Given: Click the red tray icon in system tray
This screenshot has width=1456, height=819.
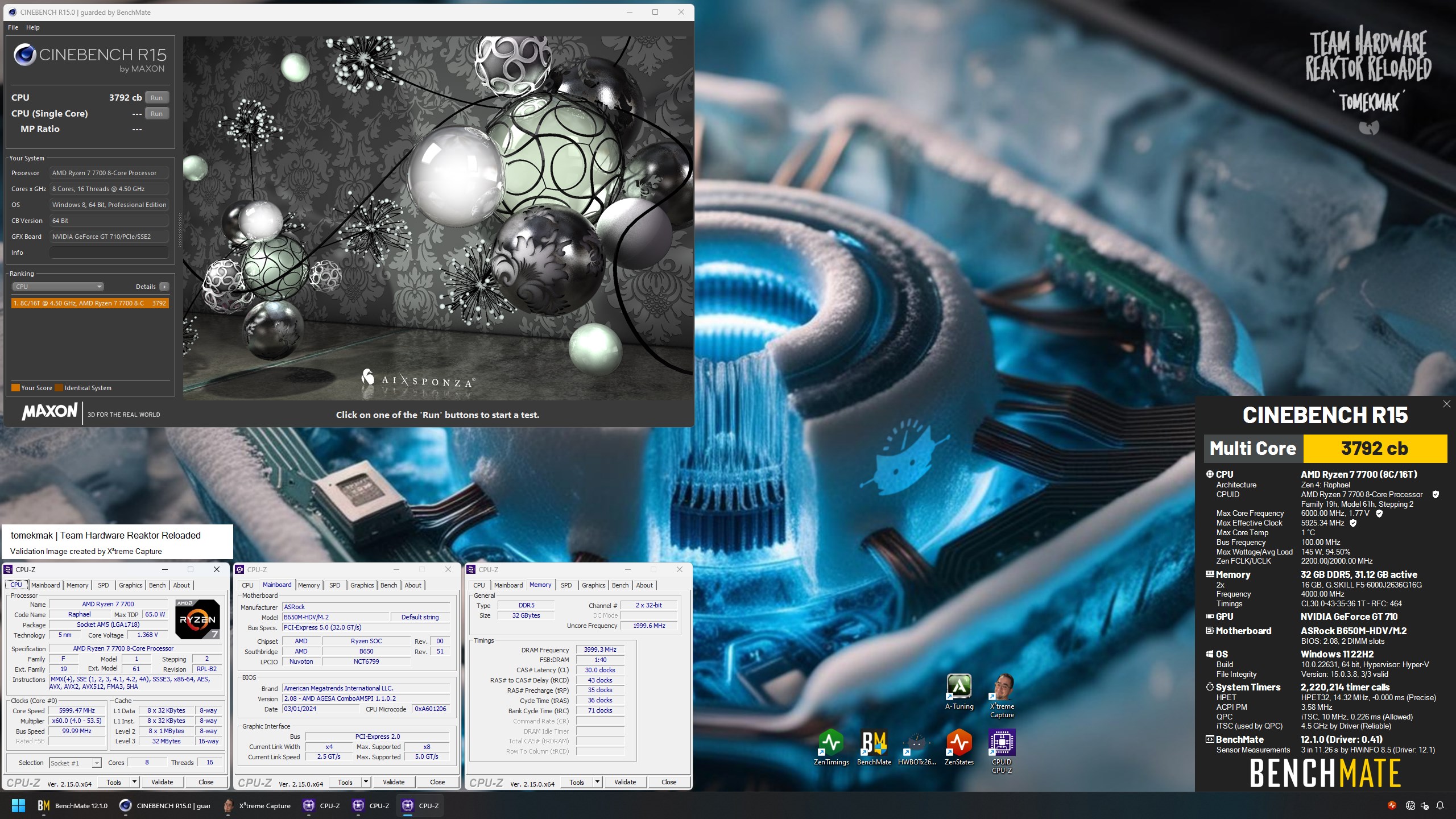Looking at the screenshot, I should point(1392,805).
